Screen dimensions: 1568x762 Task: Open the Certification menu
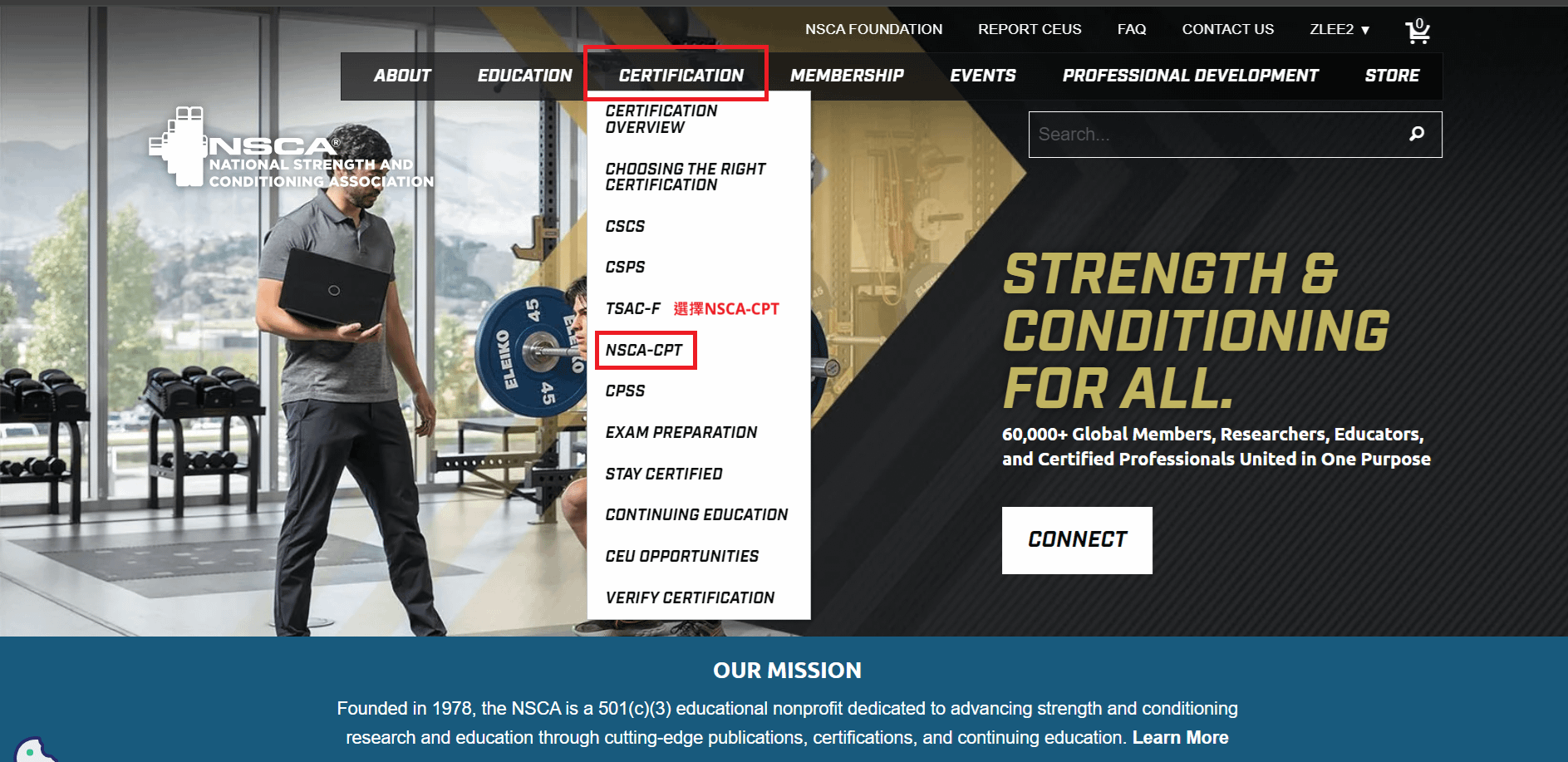681,76
